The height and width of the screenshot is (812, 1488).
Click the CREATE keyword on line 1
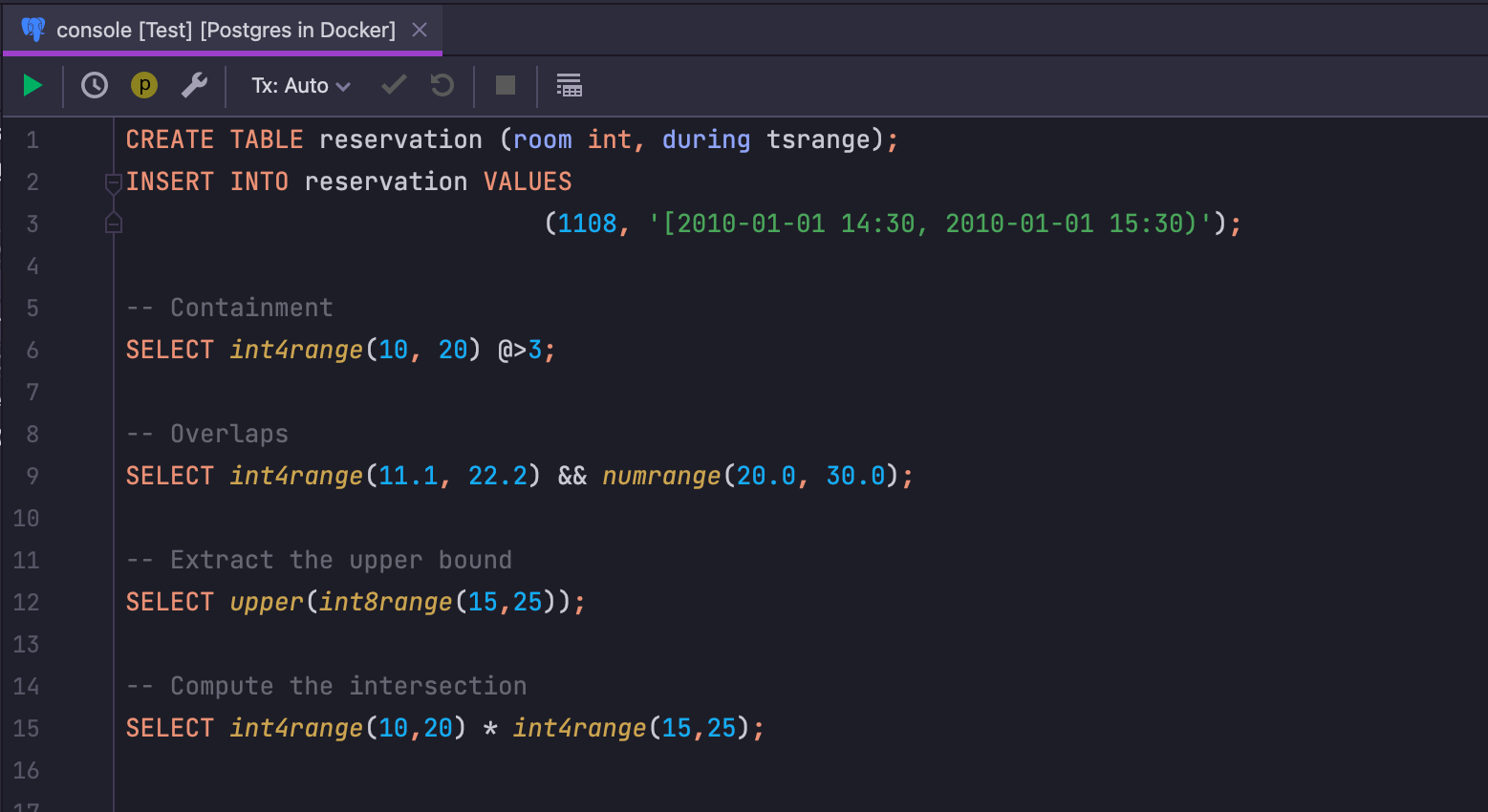click(170, 139)
